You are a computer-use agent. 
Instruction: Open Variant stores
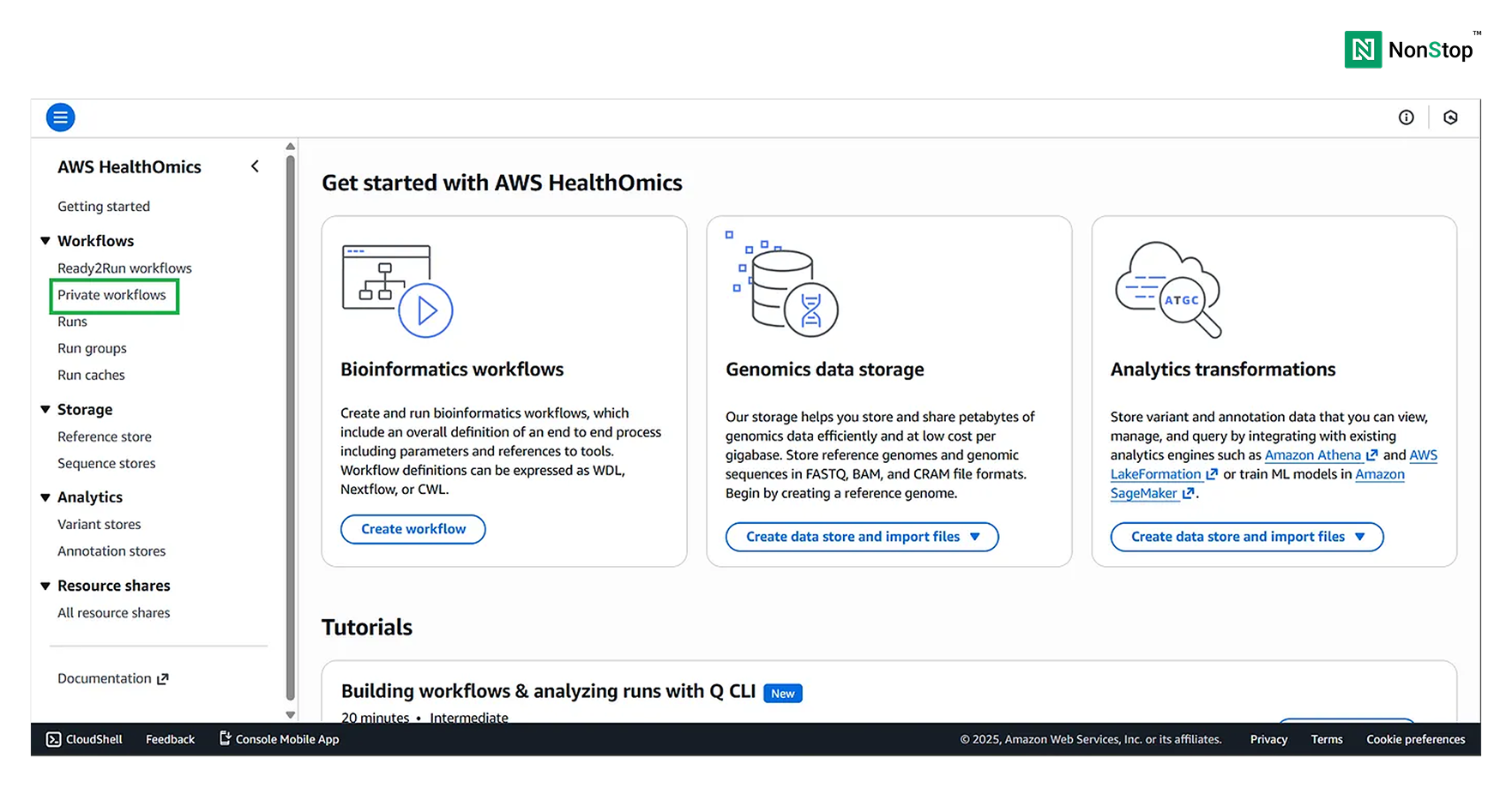(x=99, y=524)
